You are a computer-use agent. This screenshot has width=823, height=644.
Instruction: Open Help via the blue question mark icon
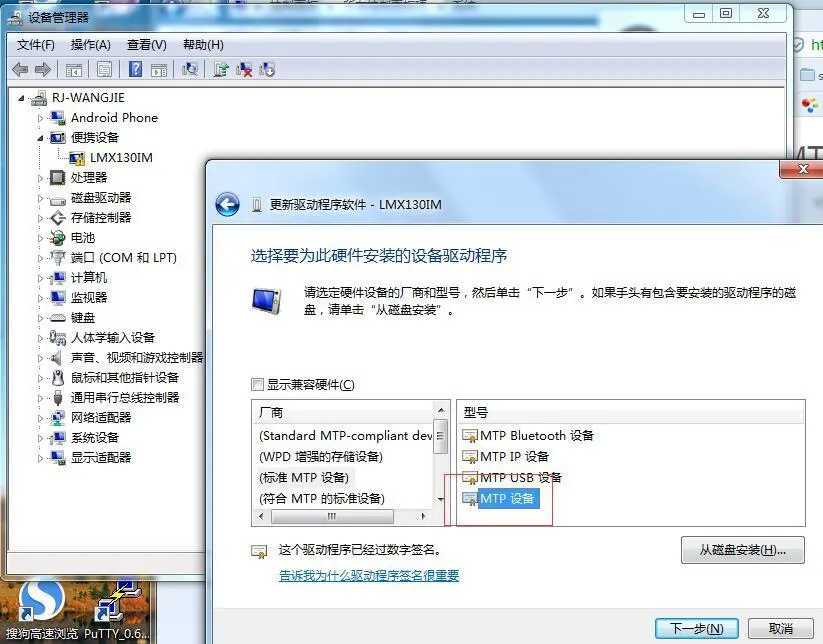[136, 68]
